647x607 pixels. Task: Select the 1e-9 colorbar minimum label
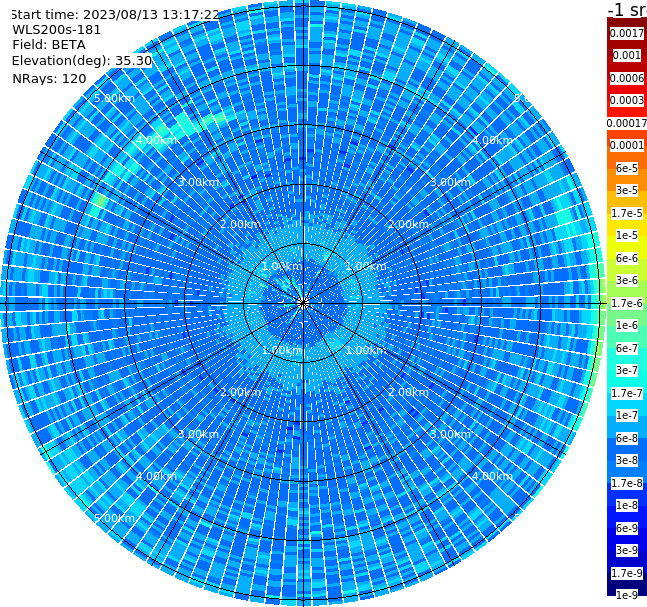[x=627, y=595]
